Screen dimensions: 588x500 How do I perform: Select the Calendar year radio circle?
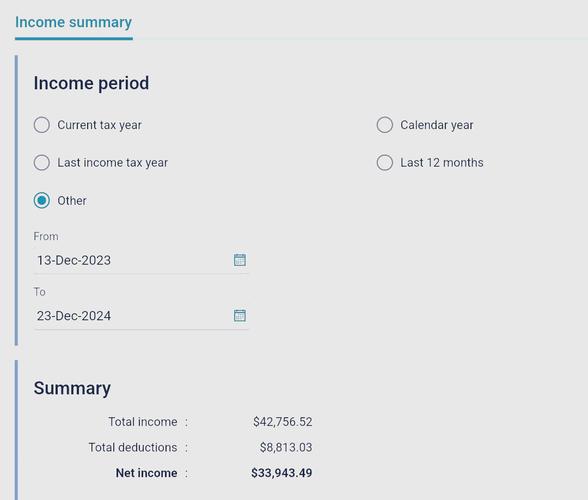click(x=385, y=125)
